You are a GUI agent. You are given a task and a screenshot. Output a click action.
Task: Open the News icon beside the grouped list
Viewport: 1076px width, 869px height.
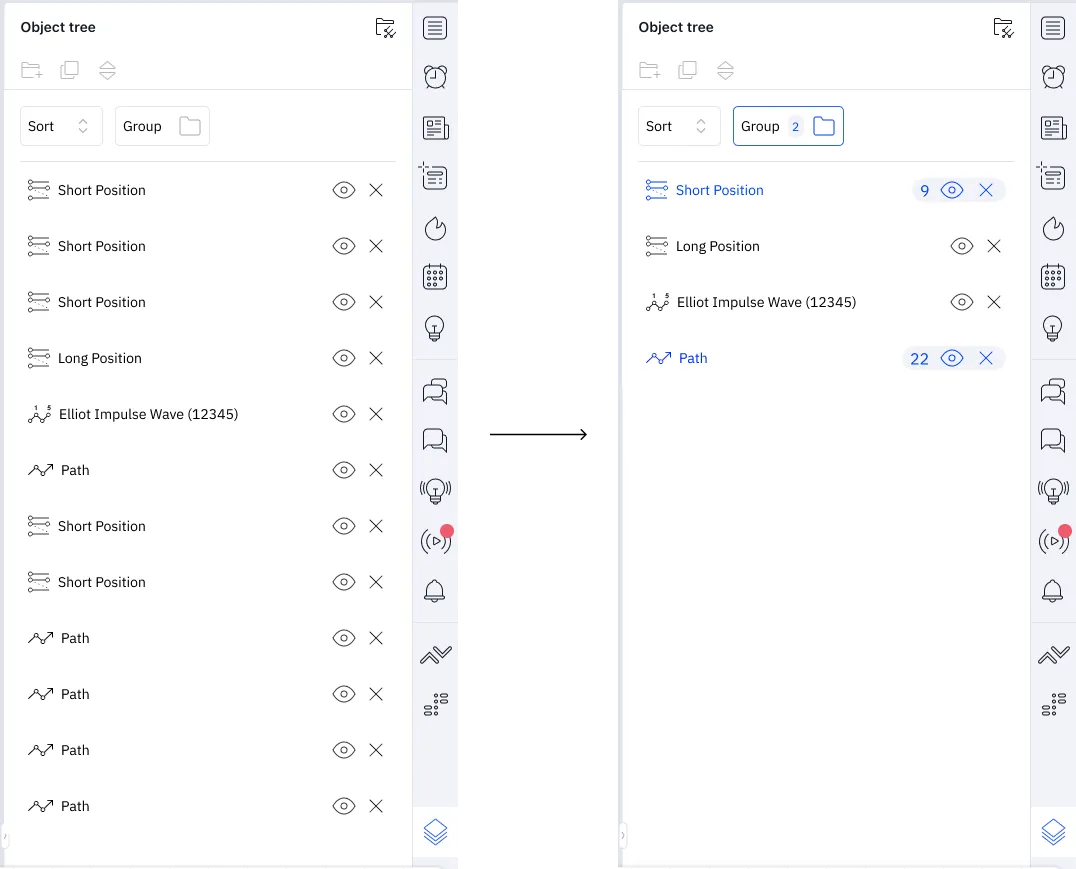pyautogui.click(x=1053, y=128)
